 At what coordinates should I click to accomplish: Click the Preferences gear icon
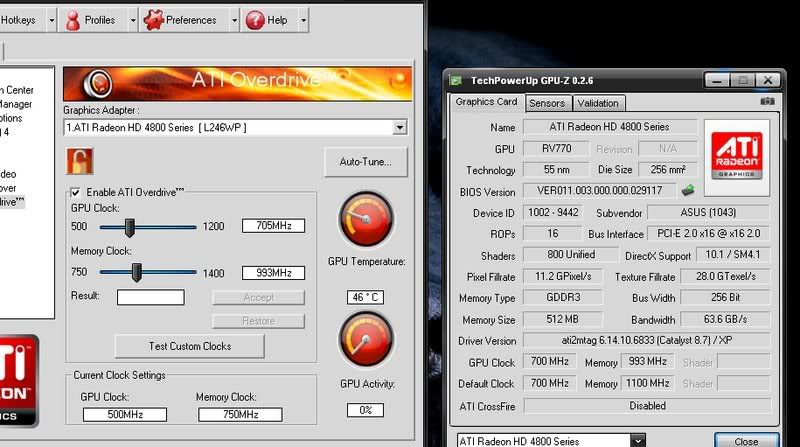[x=153, y=20]
